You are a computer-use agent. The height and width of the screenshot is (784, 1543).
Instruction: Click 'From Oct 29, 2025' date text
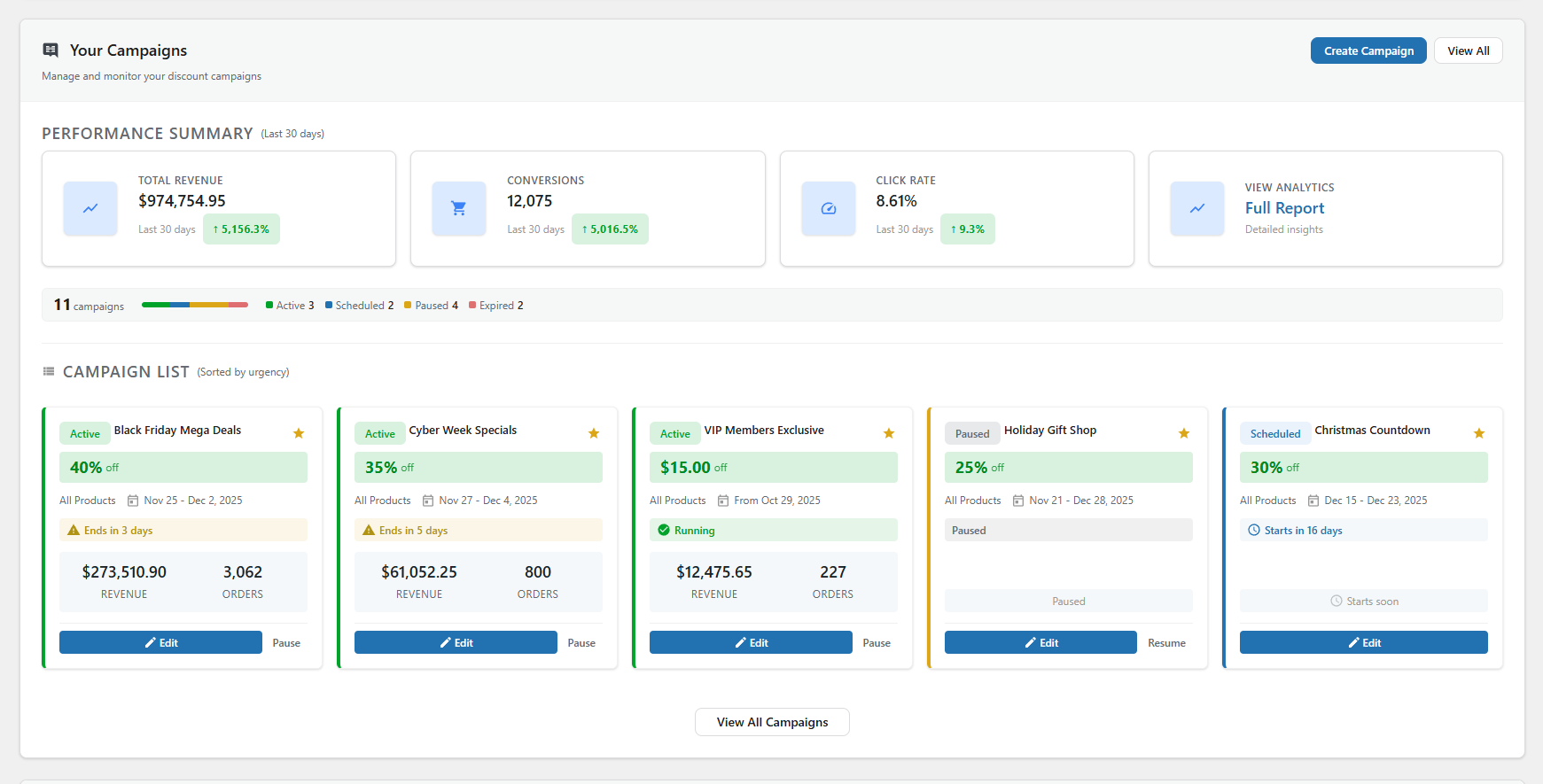click(777, 501)
